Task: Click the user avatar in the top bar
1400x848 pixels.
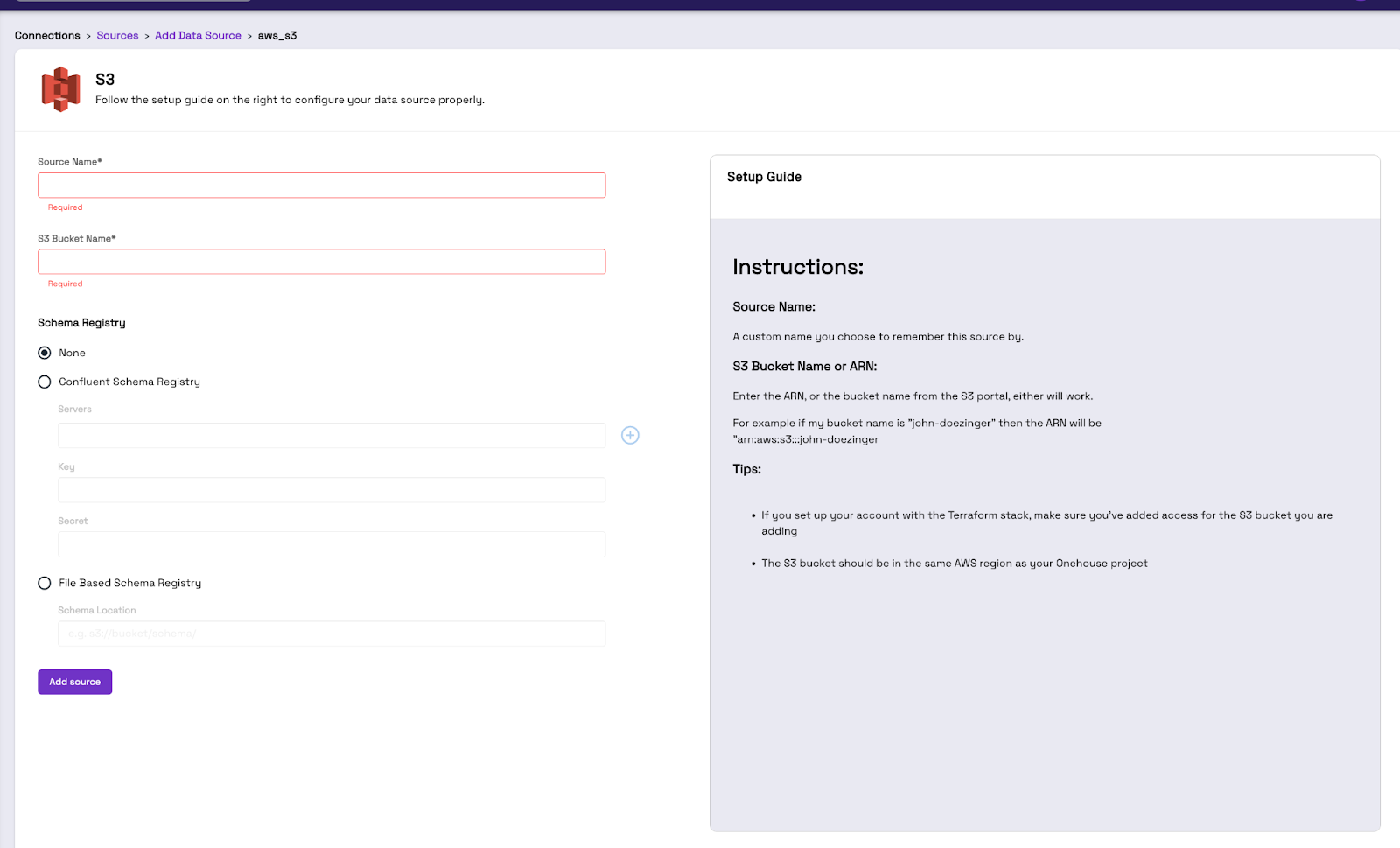Action: click(x=1362, y=3)
